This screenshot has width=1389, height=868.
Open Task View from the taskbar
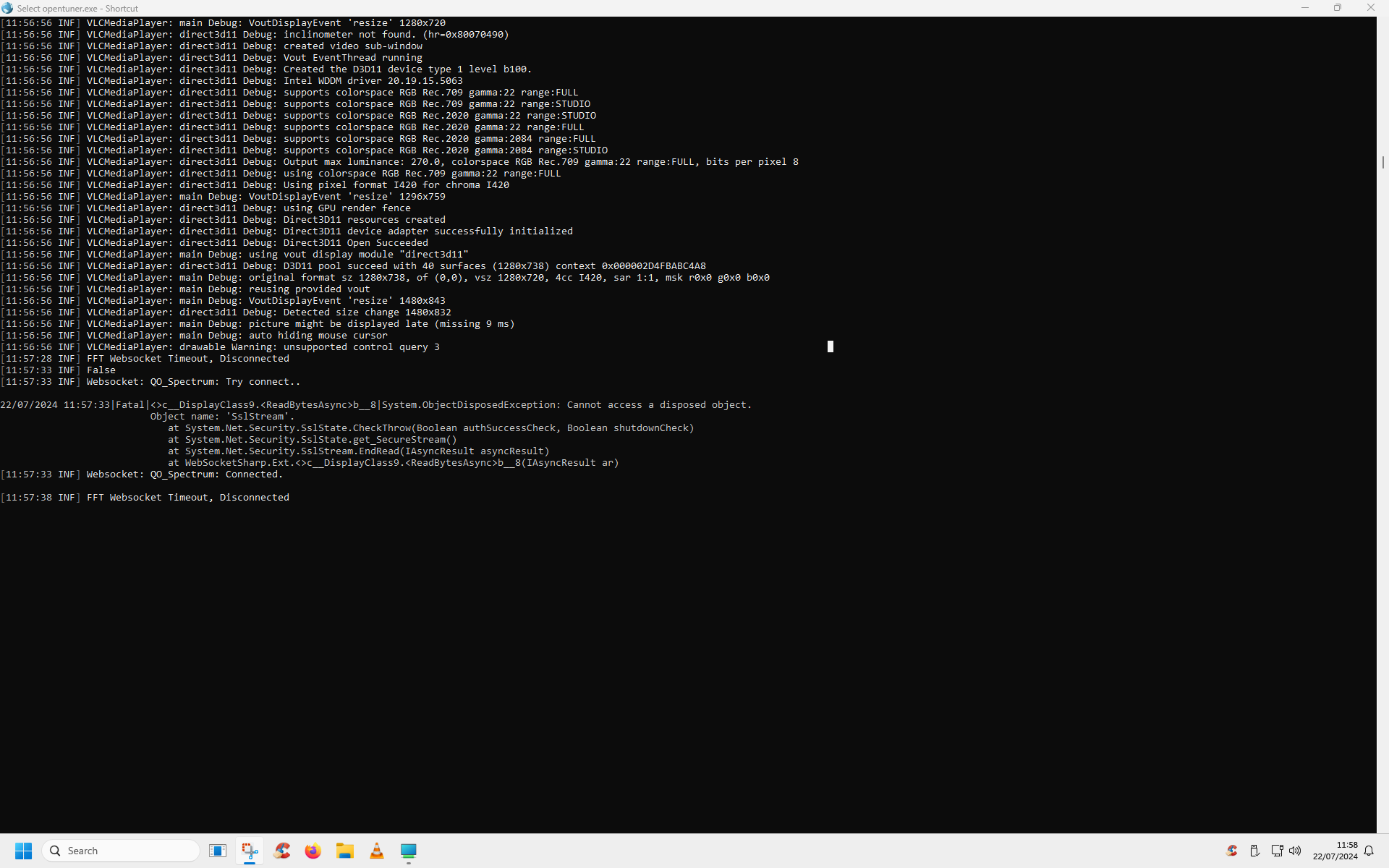pyautogui.click(x=218, y=851)
